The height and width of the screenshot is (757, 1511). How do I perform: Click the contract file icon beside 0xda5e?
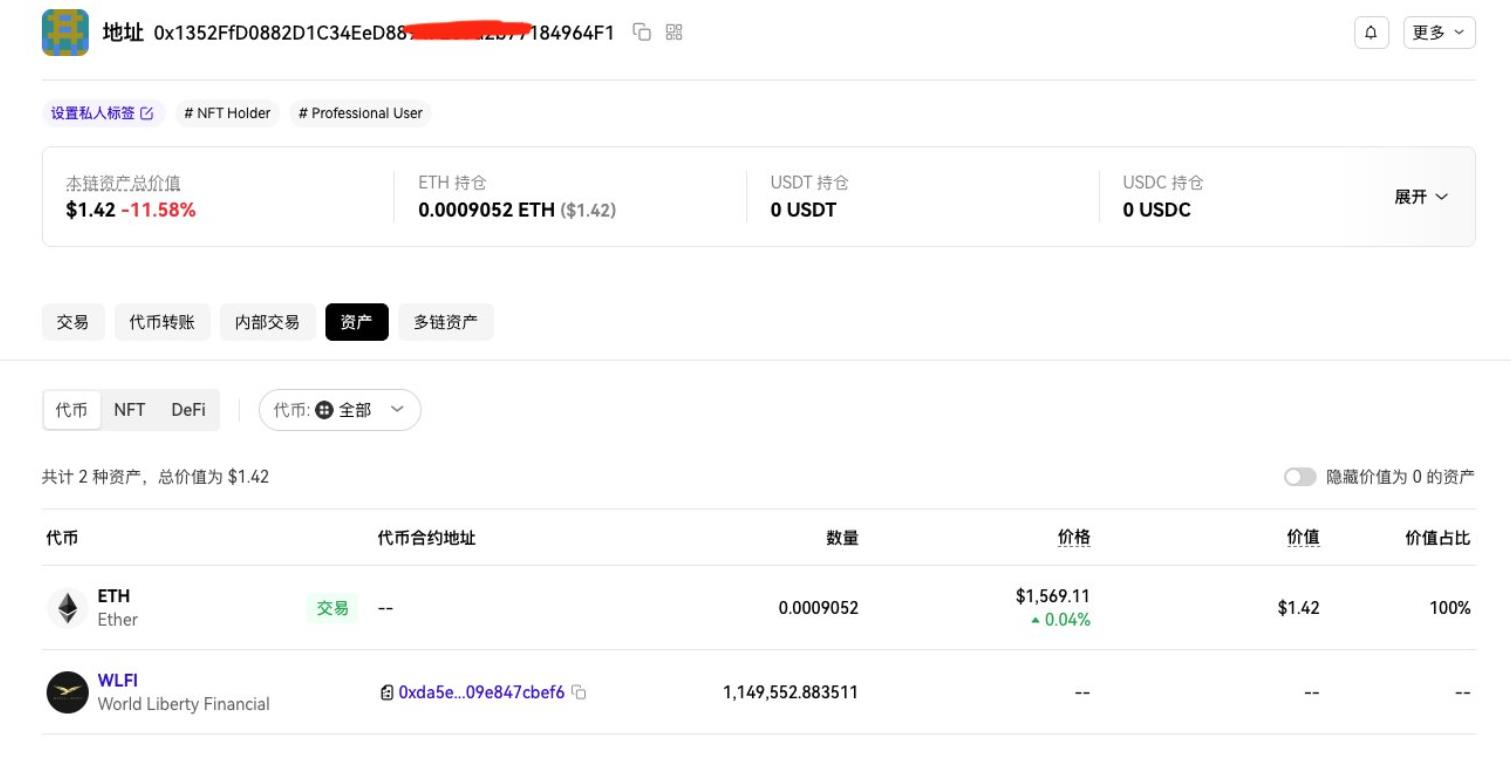point(387,692)
